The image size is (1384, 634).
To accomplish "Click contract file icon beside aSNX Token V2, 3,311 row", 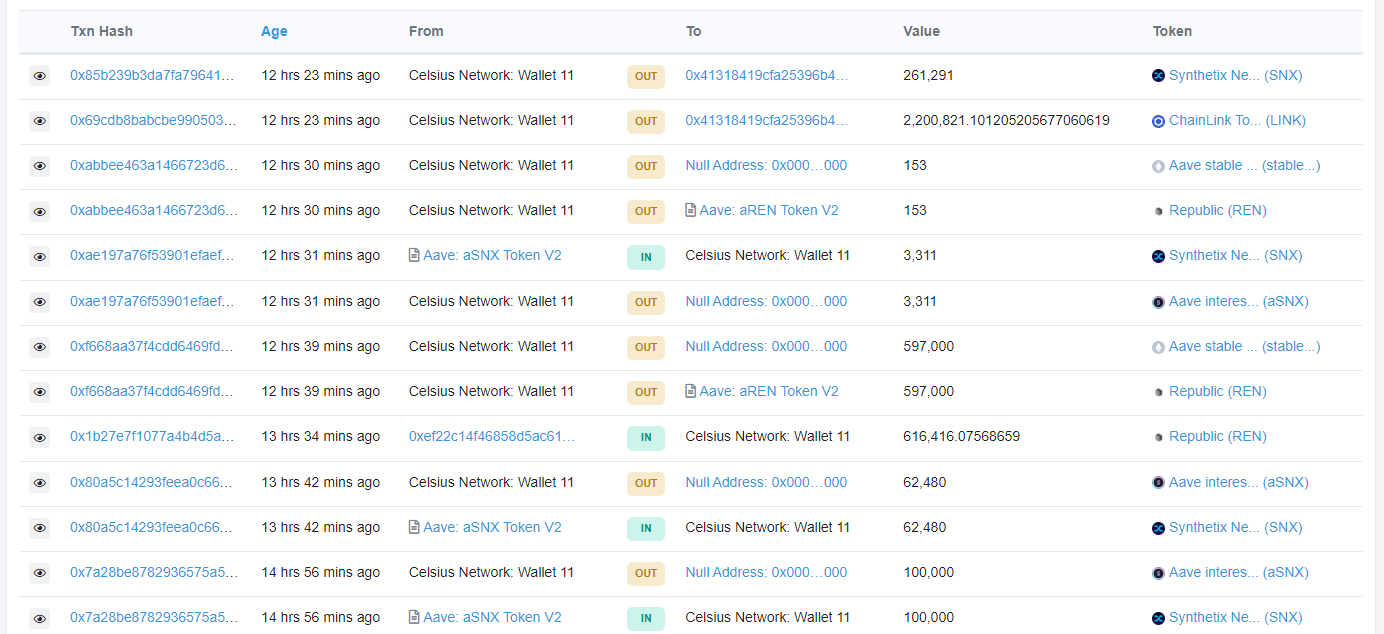I will pos(414,255).
